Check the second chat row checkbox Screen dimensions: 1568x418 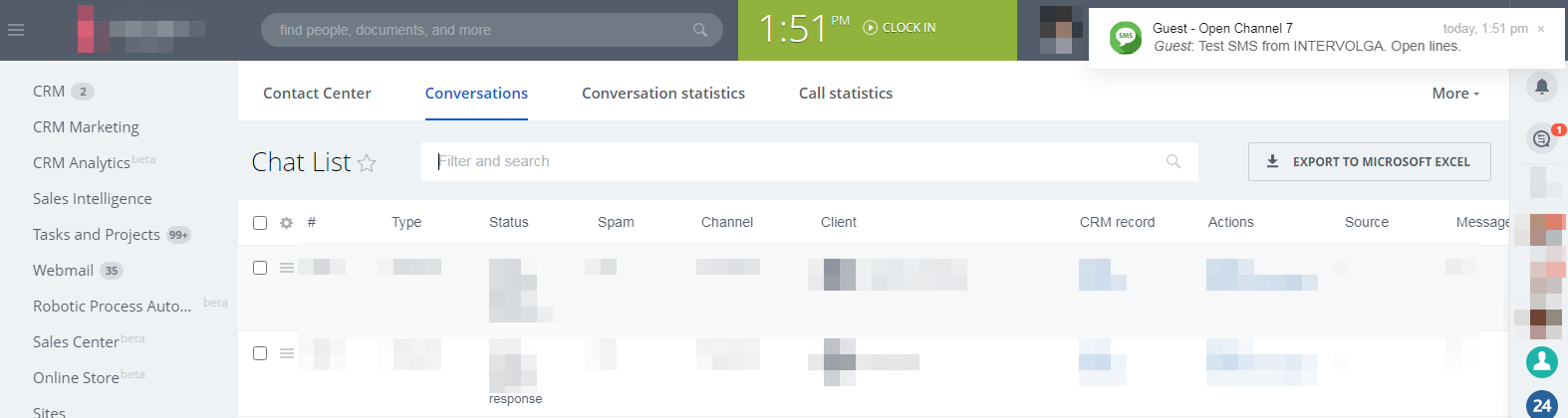260,353
